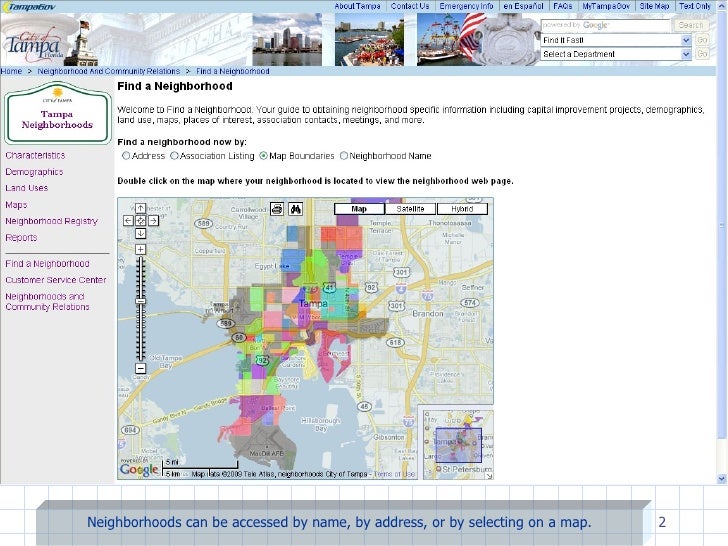Viewport: 728px width, 546px height.
Task: Switch map to Satellite view
Action: (x=410, y=209)
